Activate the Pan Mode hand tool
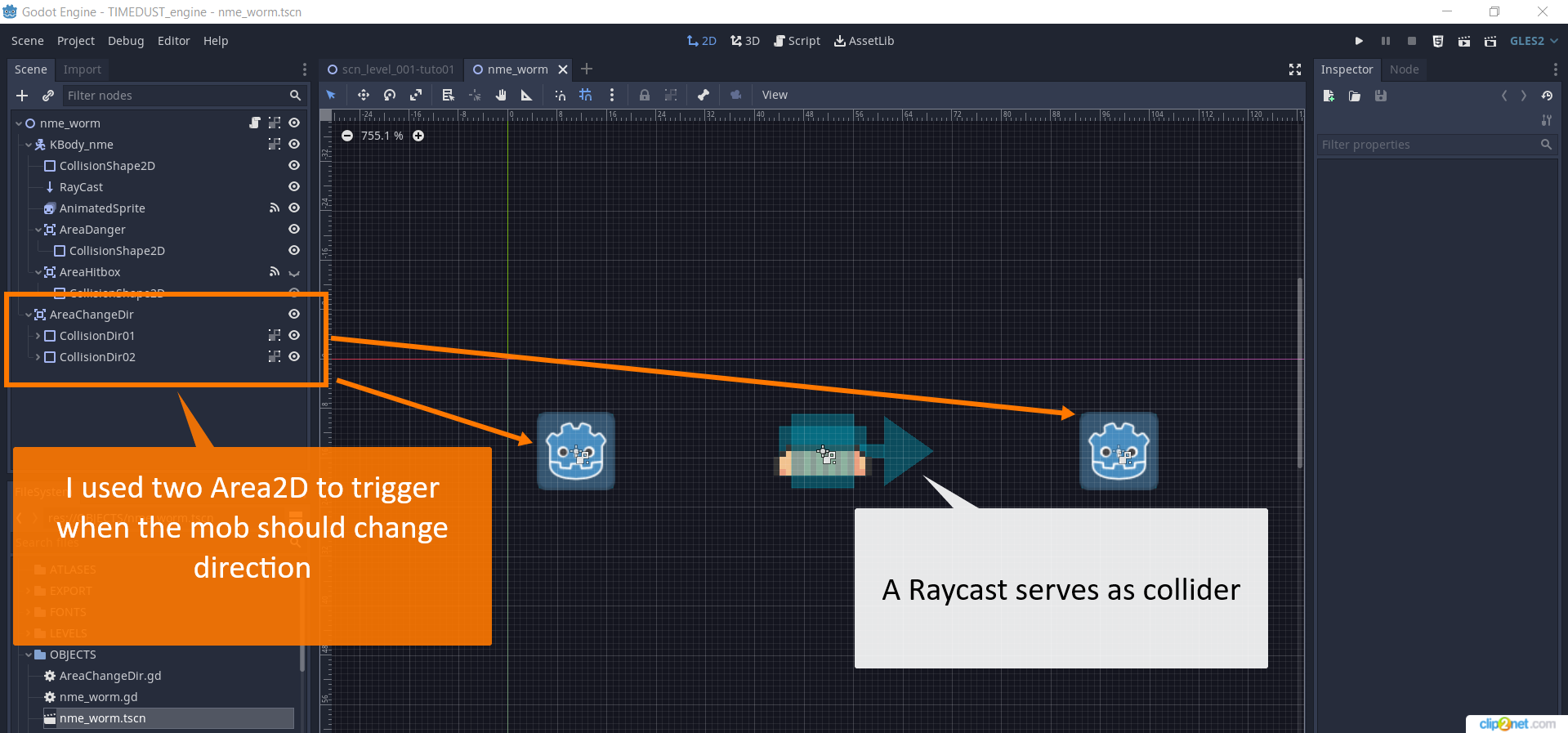The height and width of the screenshot is (733, 1568). point(501,95)
